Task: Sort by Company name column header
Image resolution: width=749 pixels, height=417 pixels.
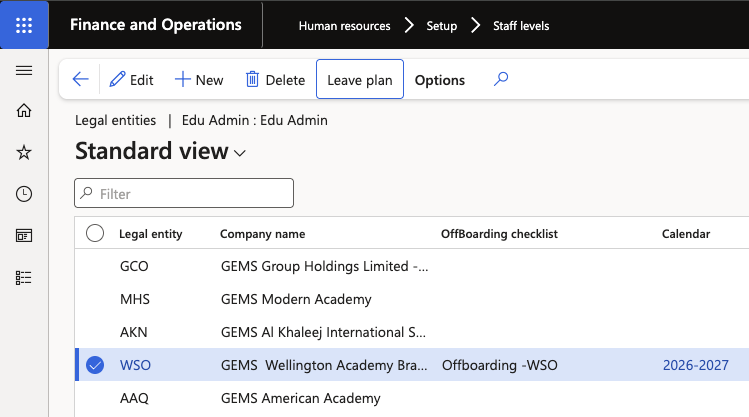Action: pyautogui.click(x=262, y=234)
